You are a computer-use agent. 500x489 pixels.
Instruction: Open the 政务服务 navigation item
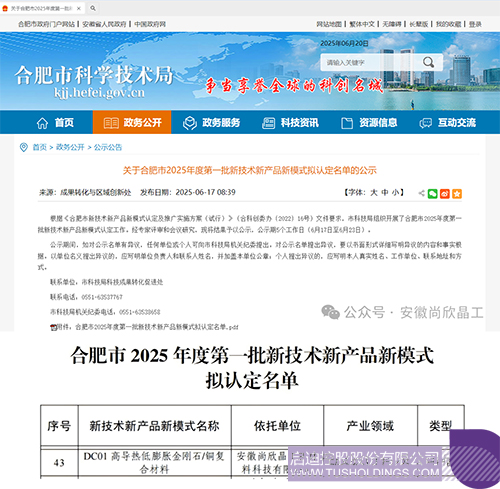(211, 123)
